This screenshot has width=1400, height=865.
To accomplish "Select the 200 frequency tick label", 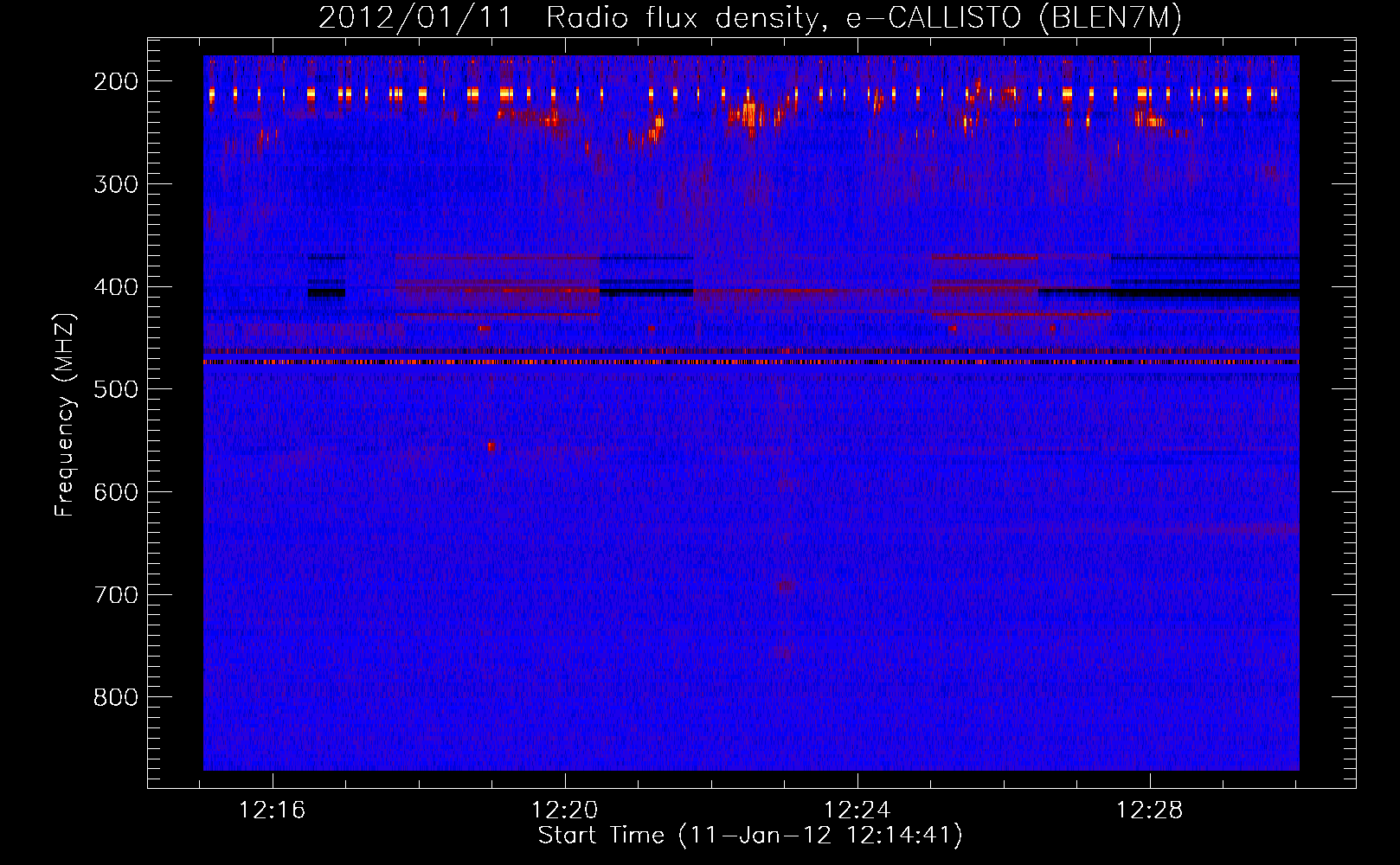I will coord(115,81).
